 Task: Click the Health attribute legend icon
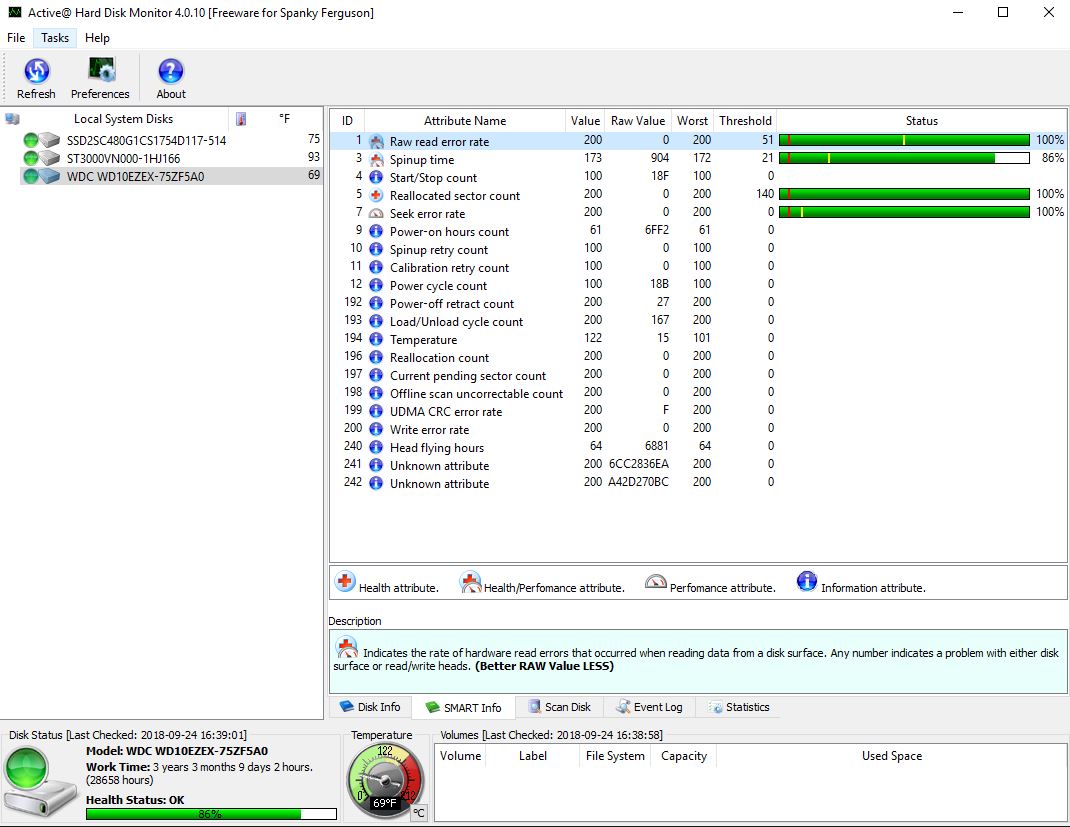pyautogui.click(x=346, y=584)
